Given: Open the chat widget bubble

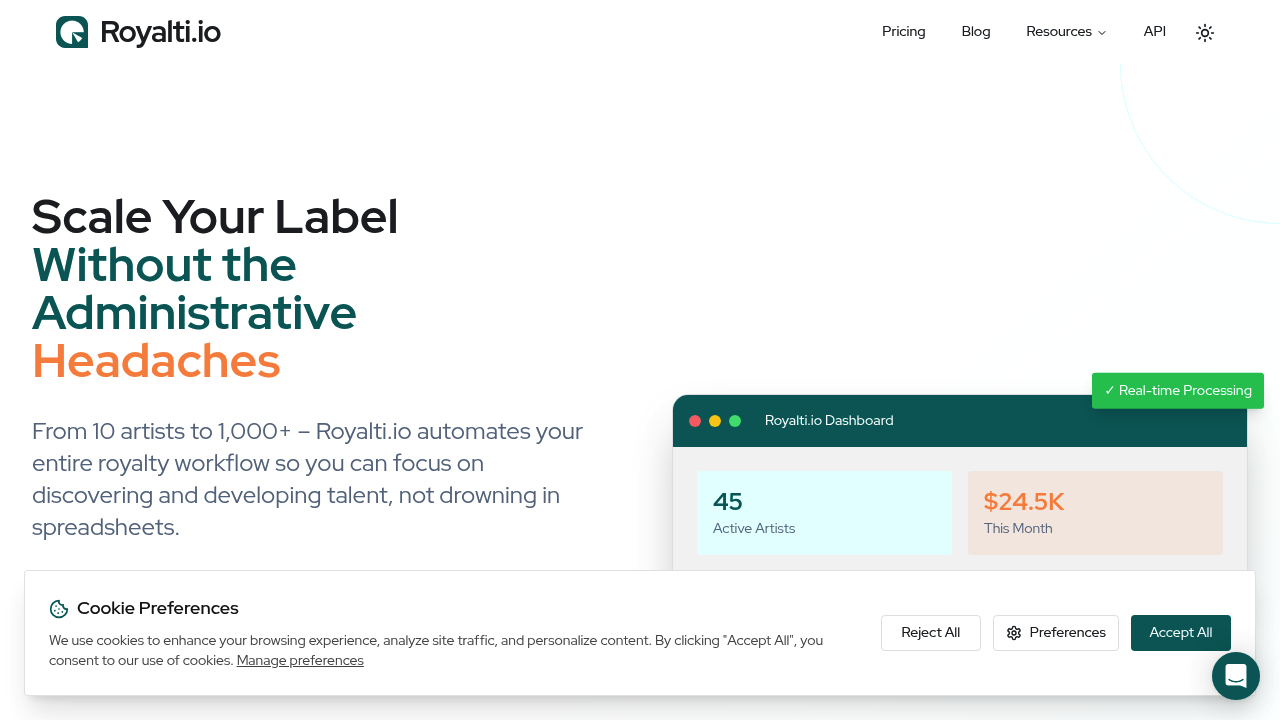Looking at the screenshot, I should coord(1235,676).
